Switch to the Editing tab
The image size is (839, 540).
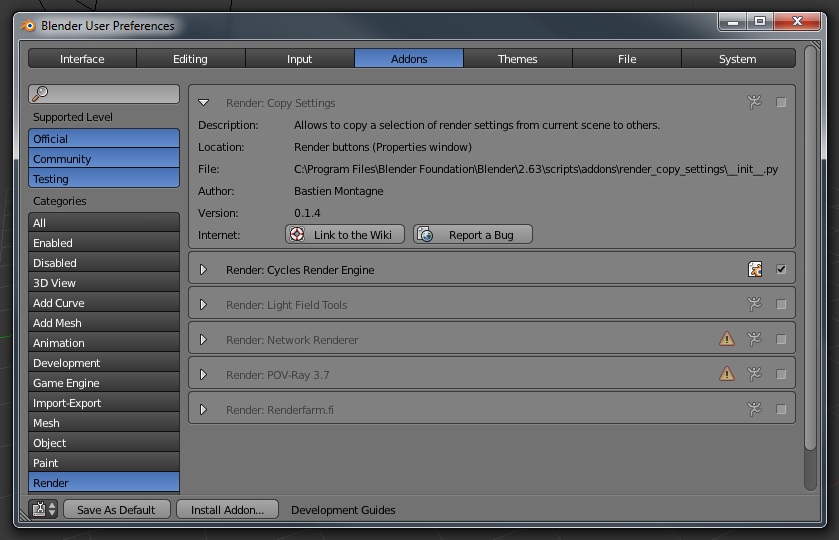190,58
